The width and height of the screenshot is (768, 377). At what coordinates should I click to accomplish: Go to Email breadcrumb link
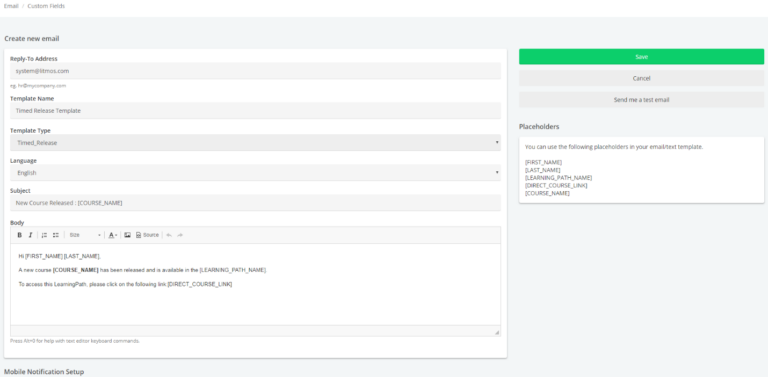[x=11, y=6]
